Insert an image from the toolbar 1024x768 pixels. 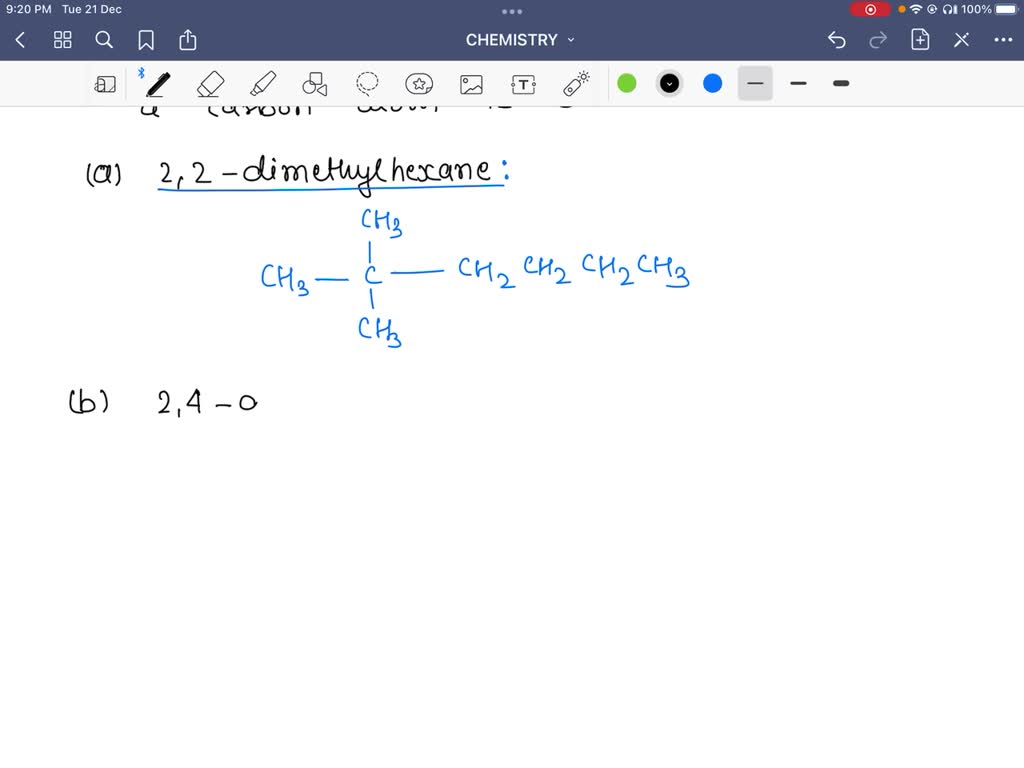click(x=471, y=84)
